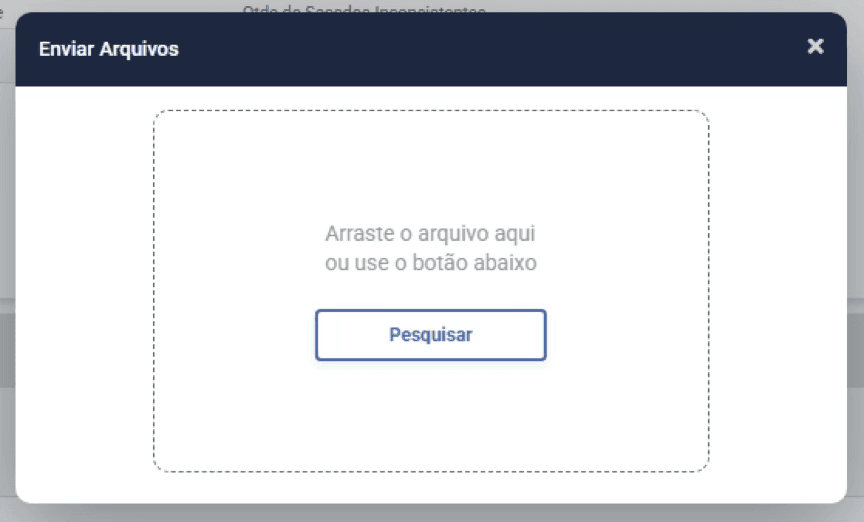The width and height of the screenshot is (864, 522).
Task: Close the Enviar Arquivos dialog with the X
Action: 815,46
